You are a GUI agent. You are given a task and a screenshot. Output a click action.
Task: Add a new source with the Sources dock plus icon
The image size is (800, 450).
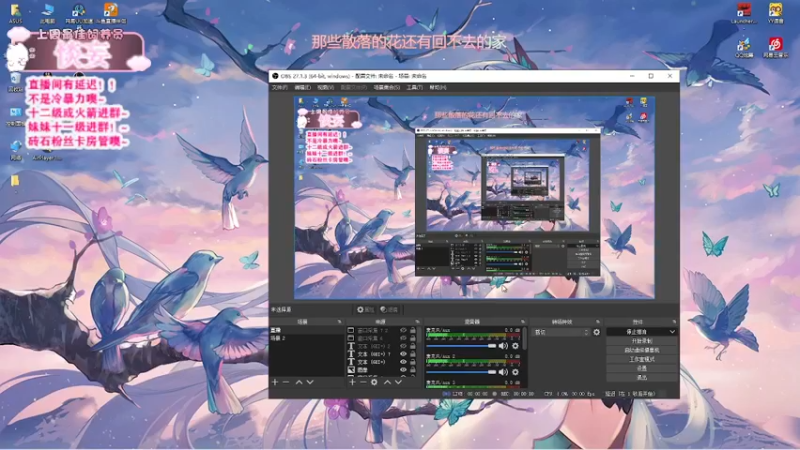[x=352, y=382]
